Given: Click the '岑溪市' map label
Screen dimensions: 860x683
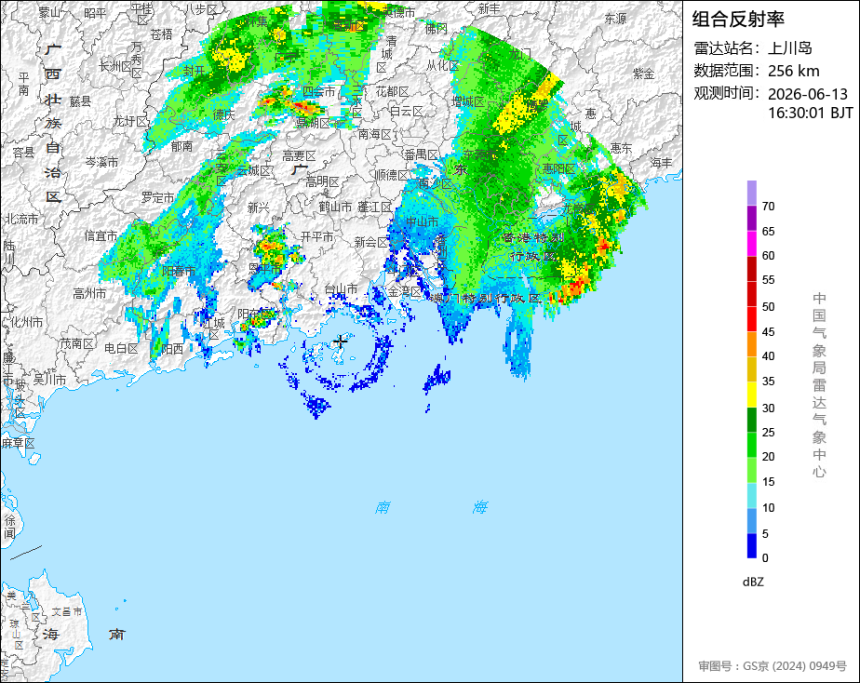Looking at the screenshot, I should pos(101,162).
